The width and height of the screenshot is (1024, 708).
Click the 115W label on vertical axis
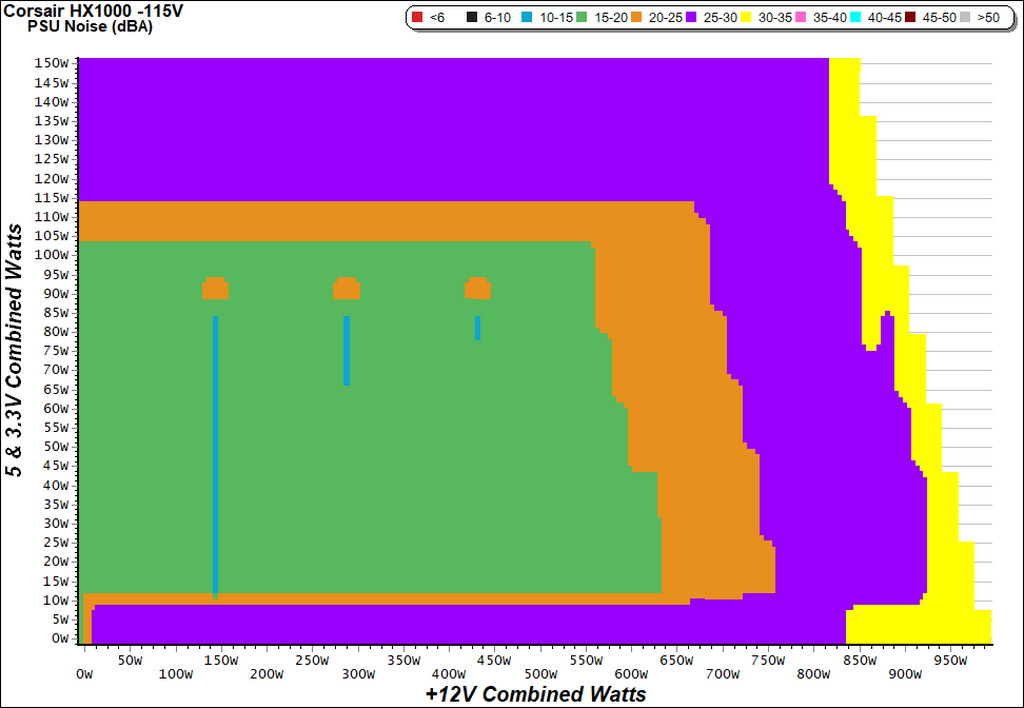click(51, 197)
